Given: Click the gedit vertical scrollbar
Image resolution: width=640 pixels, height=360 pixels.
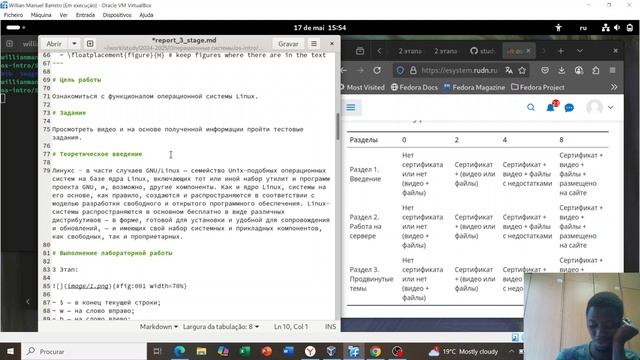Looking at the screenshot, I should 338,127.
